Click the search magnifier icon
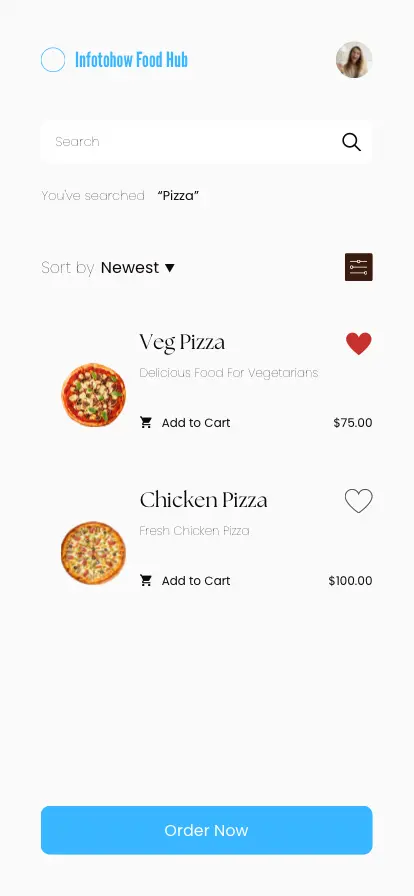The image size is (414, 896). [x=351, y=142]
